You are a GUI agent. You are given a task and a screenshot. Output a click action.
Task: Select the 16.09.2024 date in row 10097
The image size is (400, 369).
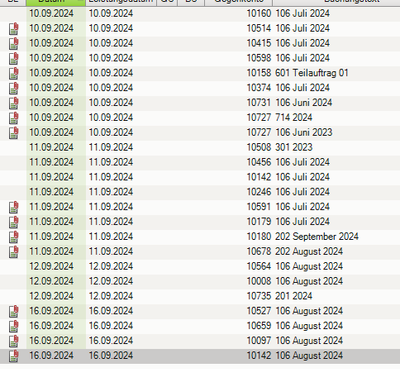click(51, 341)
